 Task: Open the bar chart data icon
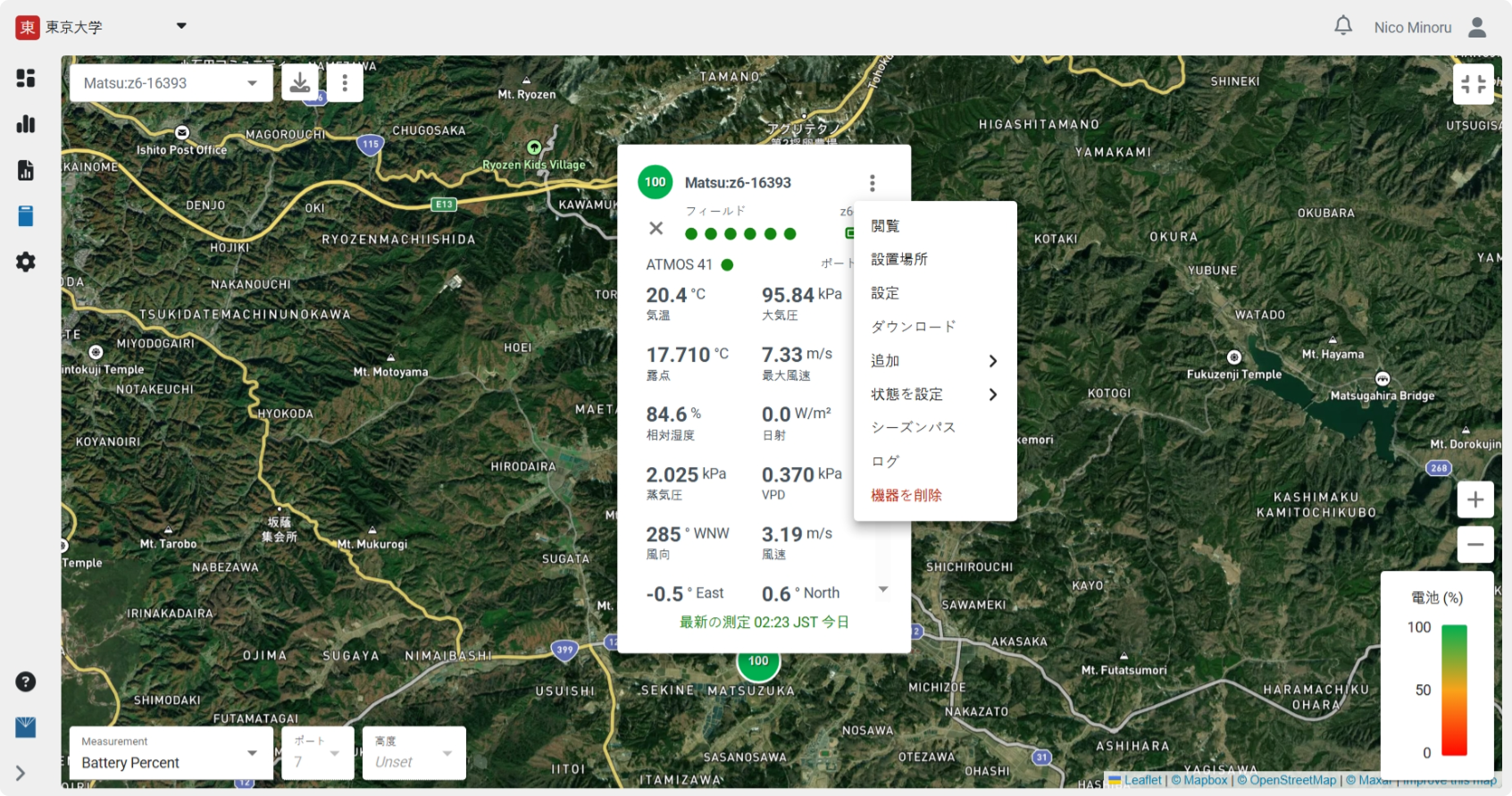[26, 124]
